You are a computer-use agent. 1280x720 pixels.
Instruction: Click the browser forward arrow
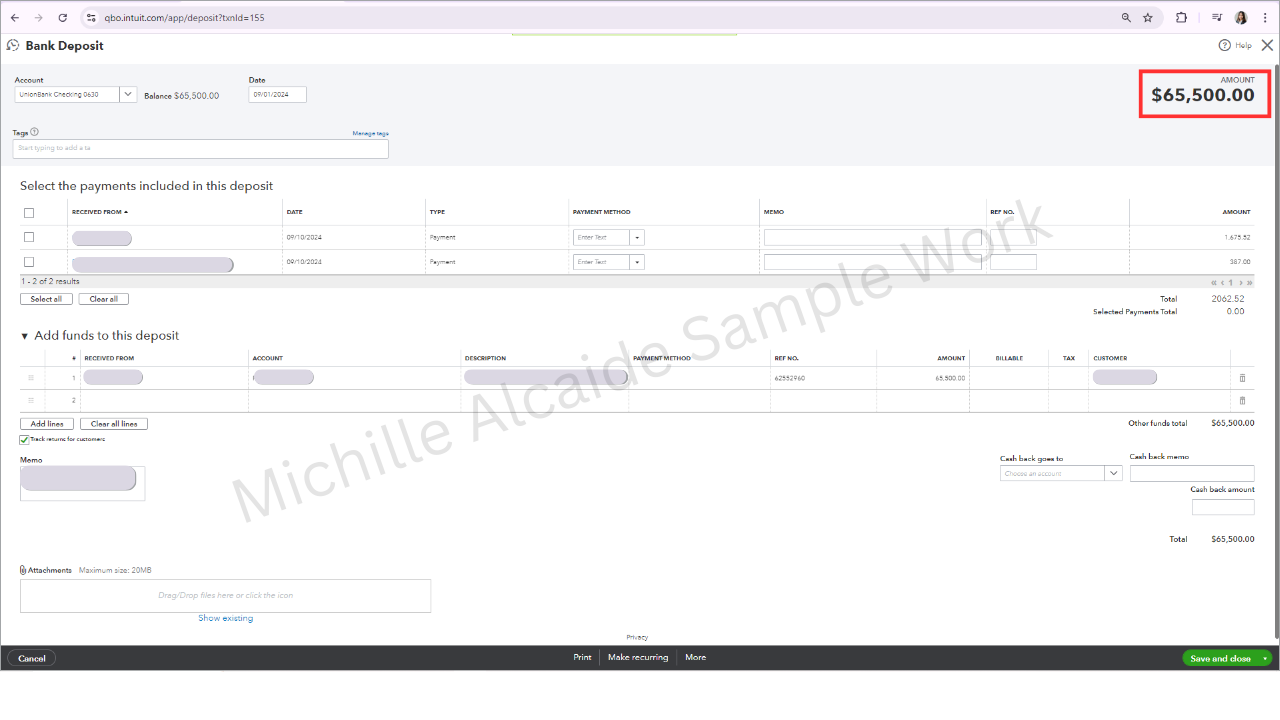[x=39, y=18]
